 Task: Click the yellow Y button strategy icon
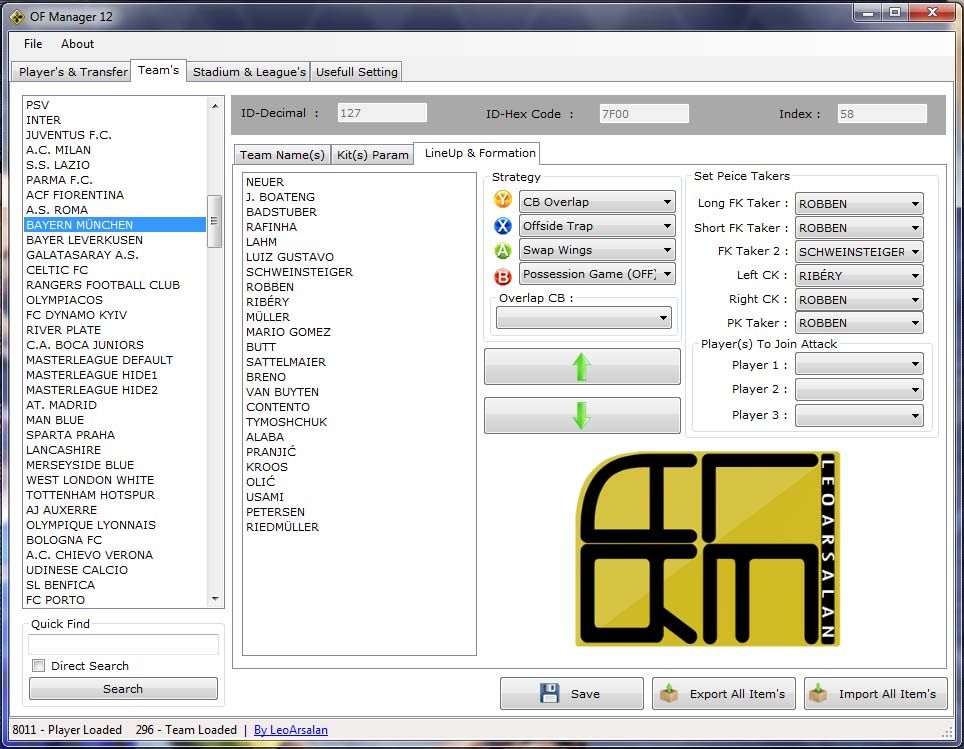503,201
